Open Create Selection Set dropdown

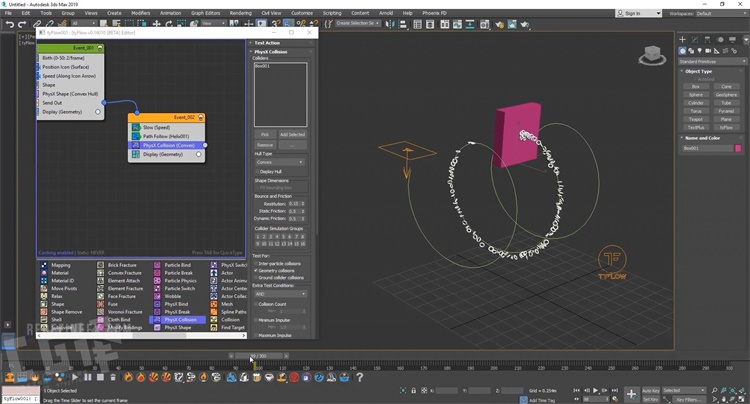(358, 23)
